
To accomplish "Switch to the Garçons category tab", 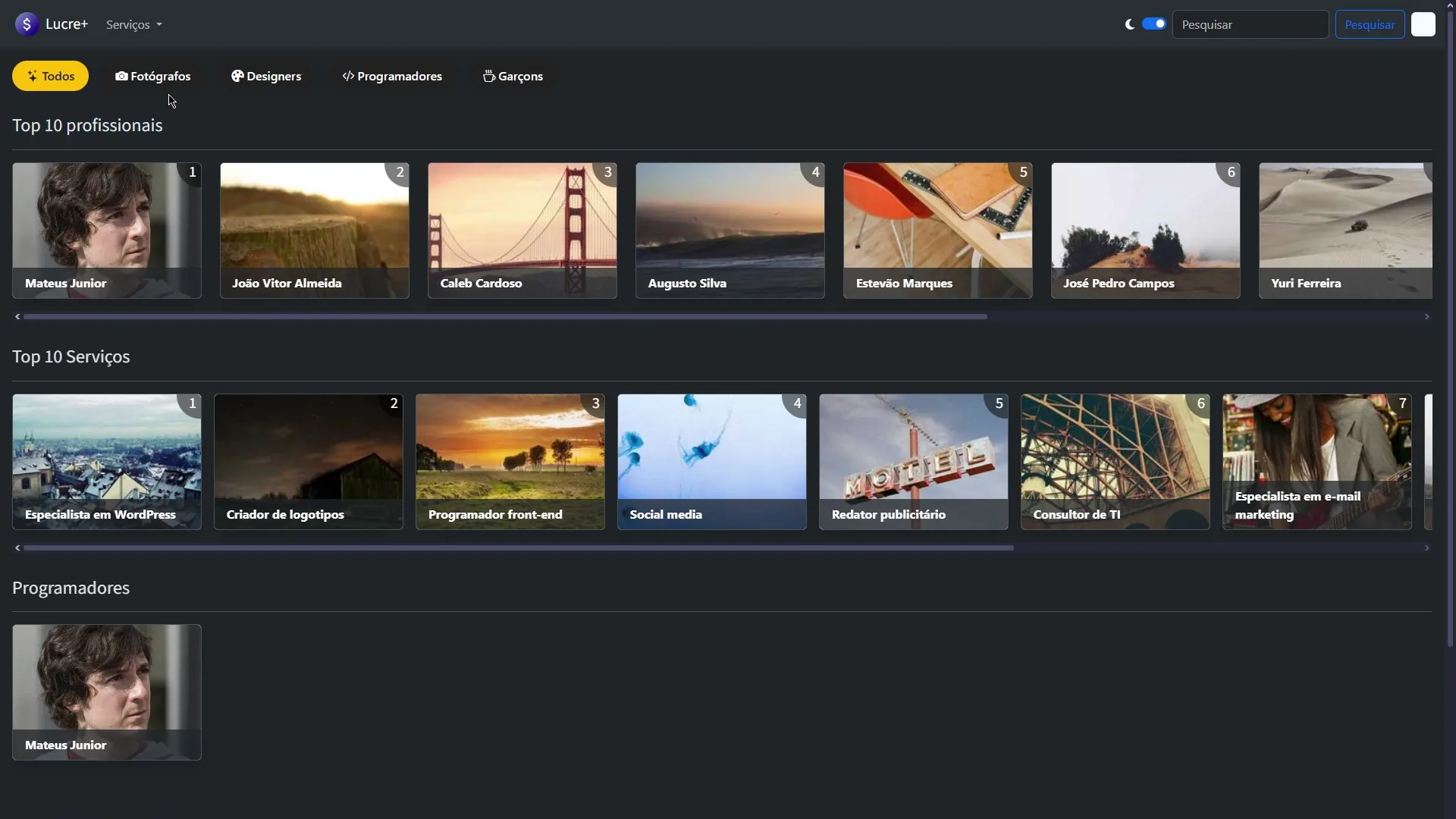I will point(513,76).
